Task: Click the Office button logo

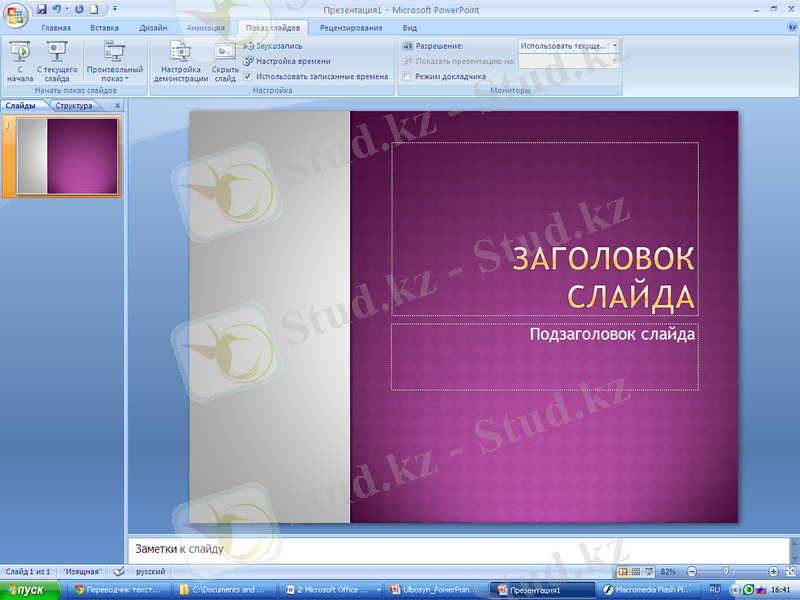Action: point(16,14)
